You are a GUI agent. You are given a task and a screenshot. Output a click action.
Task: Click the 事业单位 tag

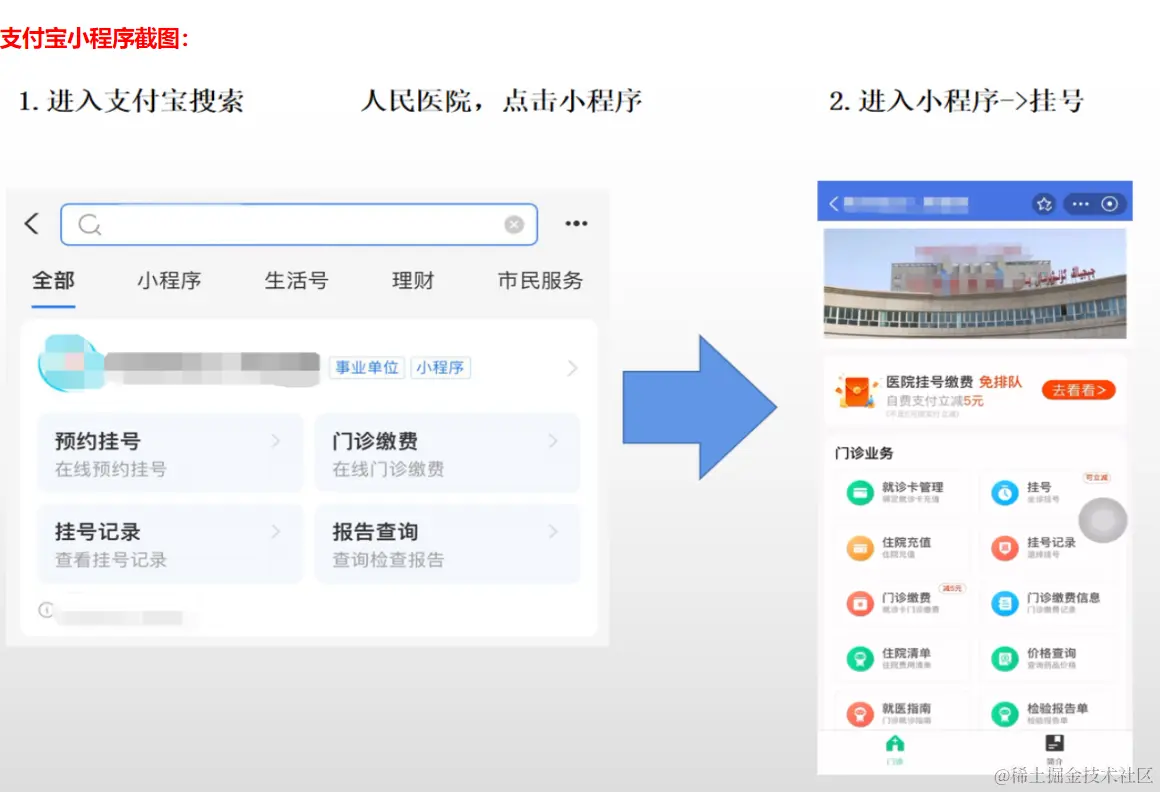[367, 368]
